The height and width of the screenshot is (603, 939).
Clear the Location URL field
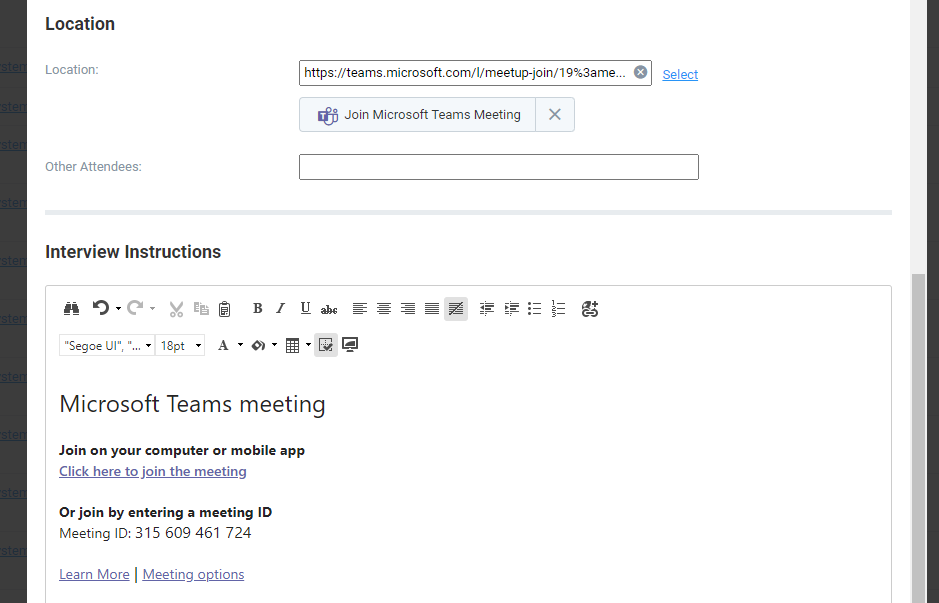pyautogui.click(x=640, y=72)
